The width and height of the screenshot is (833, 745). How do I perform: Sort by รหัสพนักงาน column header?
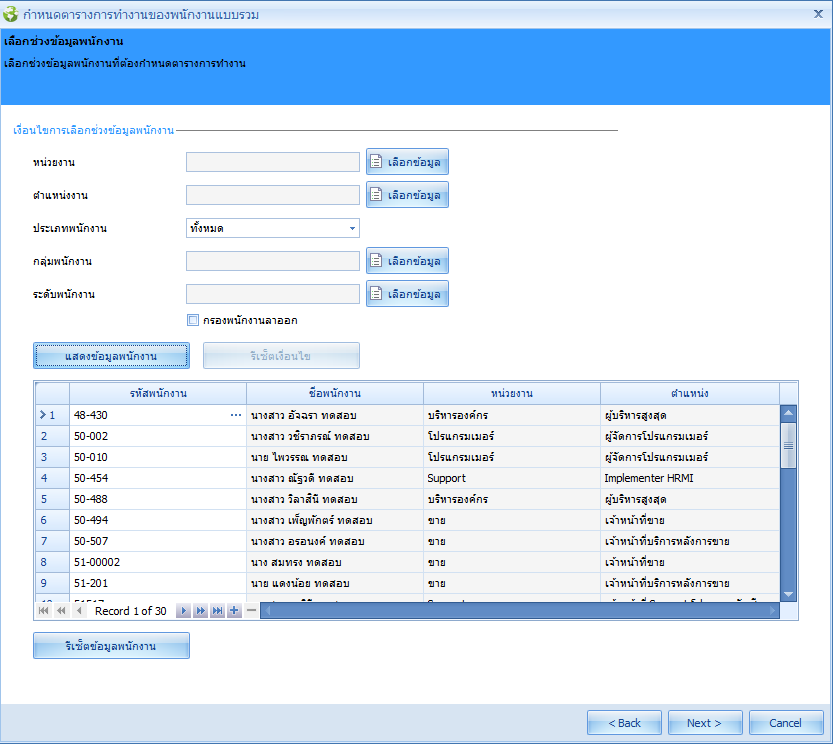[158, 394]
